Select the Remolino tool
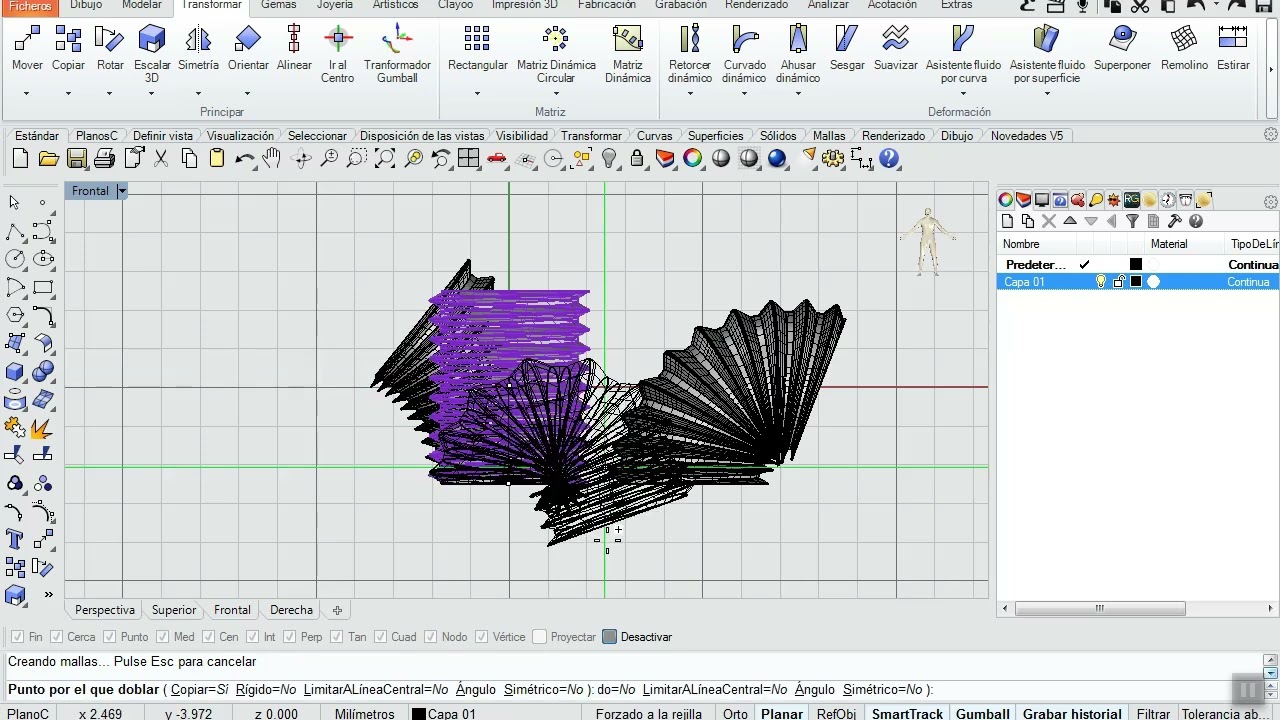 coord(1184,48)
